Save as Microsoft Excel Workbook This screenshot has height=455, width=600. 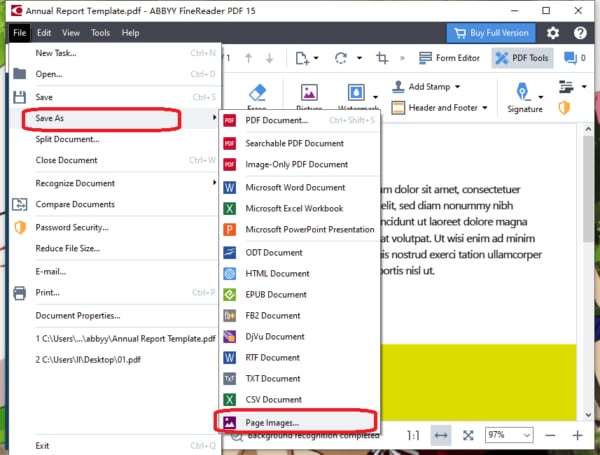[300, 209]
